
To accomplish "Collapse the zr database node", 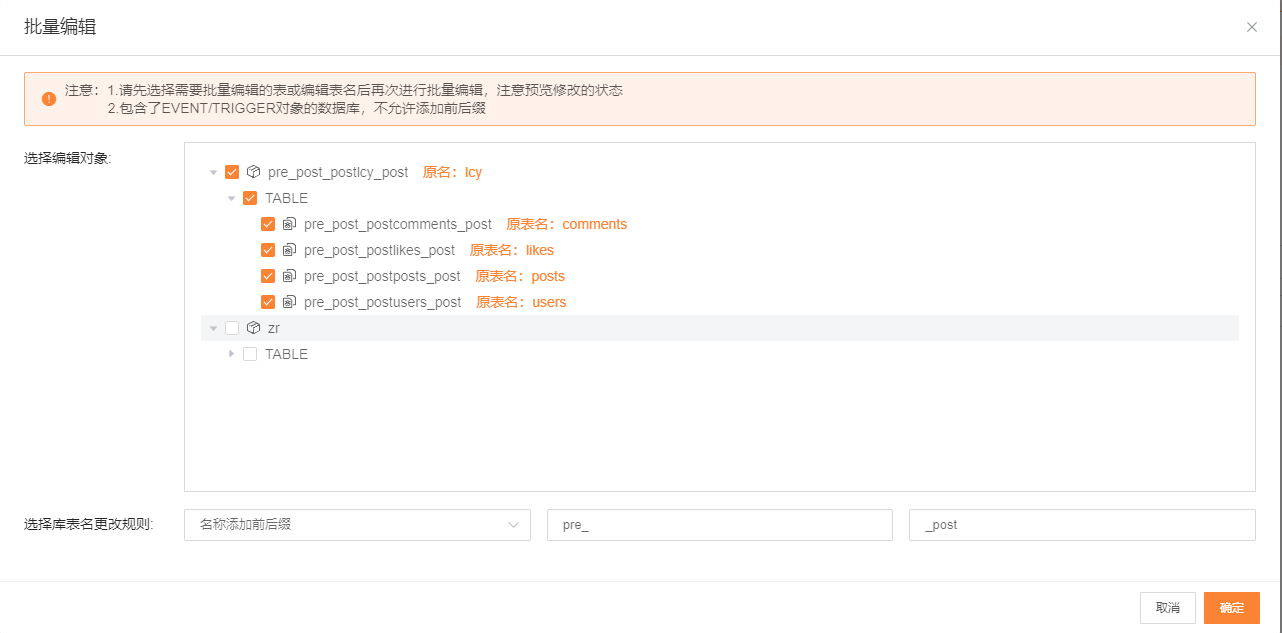I will (213, 328).
